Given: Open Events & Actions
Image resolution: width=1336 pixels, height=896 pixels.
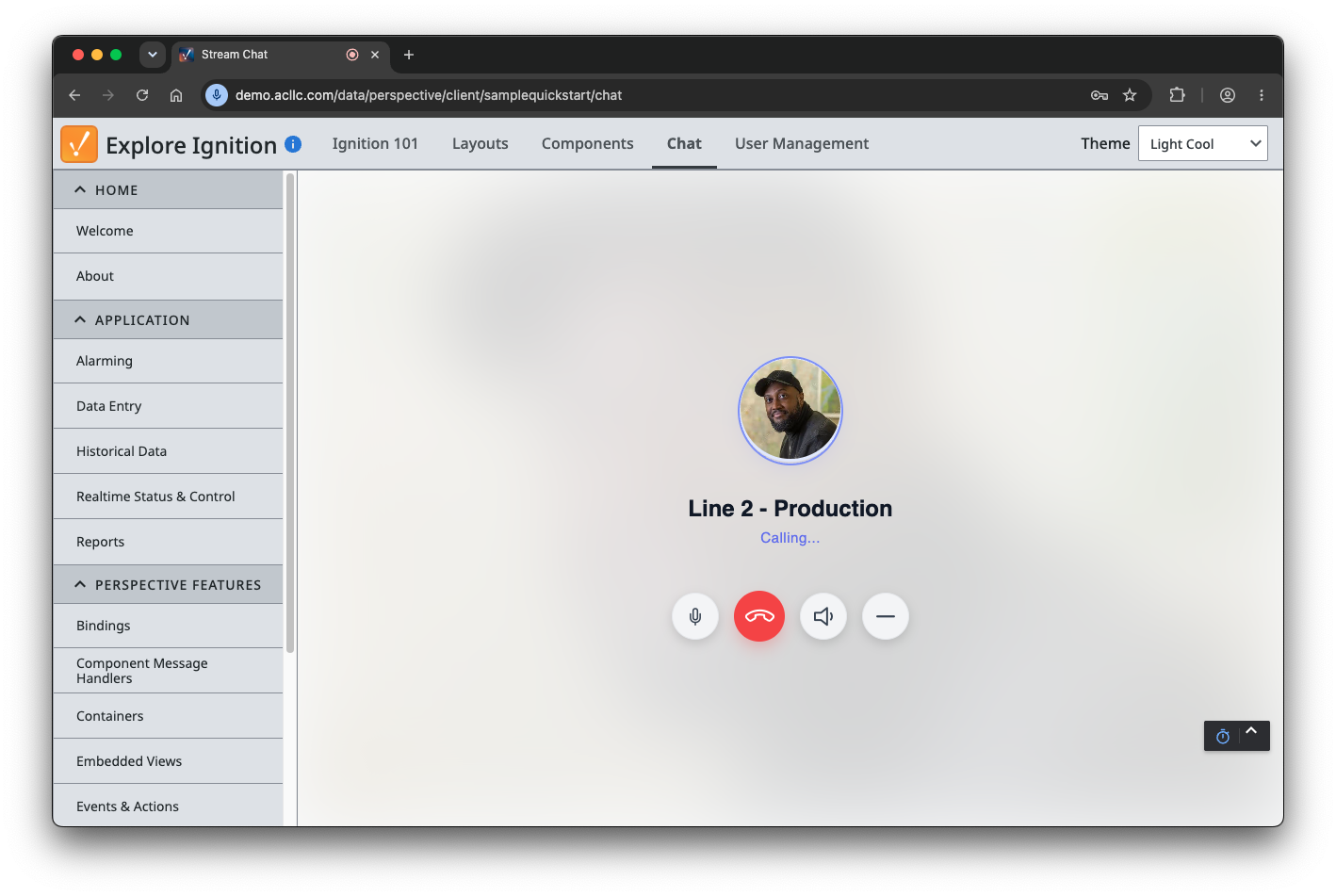Looking at the screenshot, I should [169, 806].
